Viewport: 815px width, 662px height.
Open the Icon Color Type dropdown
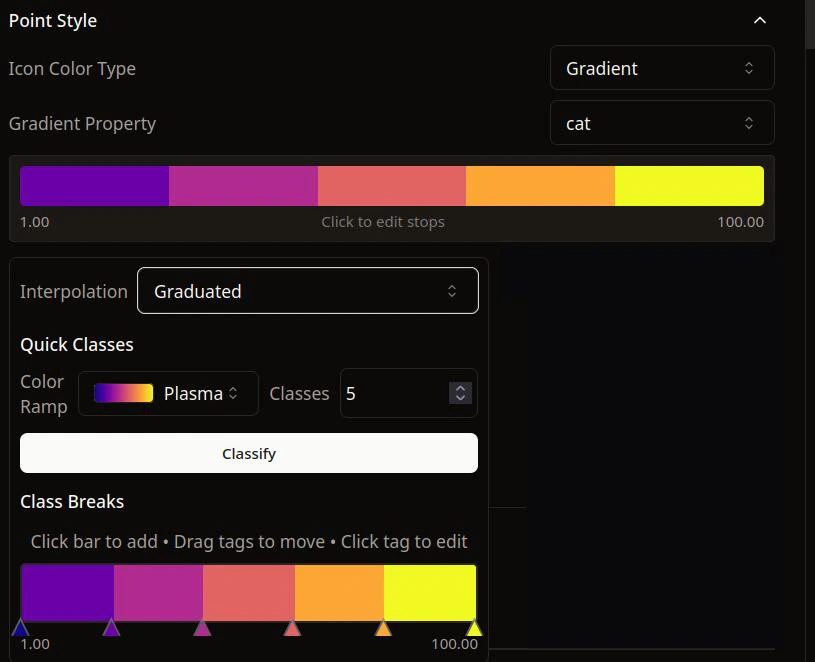(x=661, y=68)
